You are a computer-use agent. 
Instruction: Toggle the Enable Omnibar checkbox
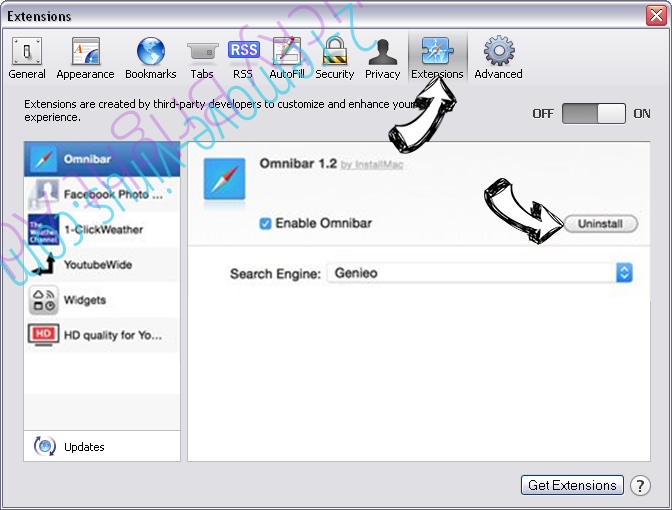pyautogui.click(x=265, y=223)
